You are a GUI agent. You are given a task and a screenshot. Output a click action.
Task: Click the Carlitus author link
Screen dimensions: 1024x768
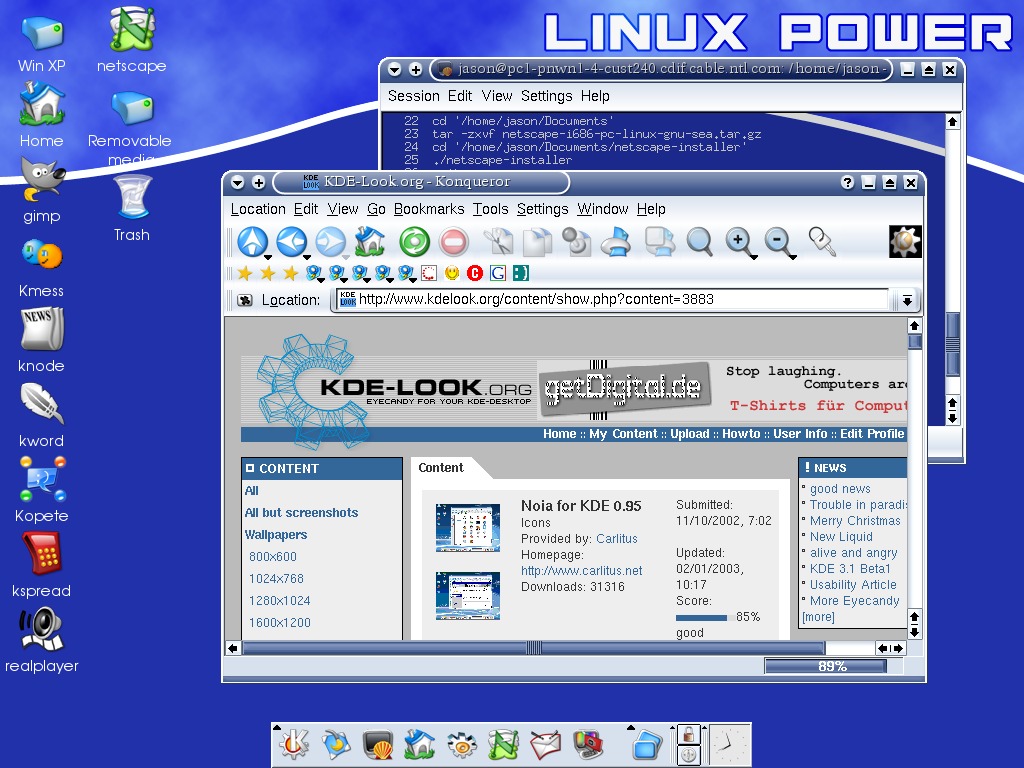tap(616, 539)
